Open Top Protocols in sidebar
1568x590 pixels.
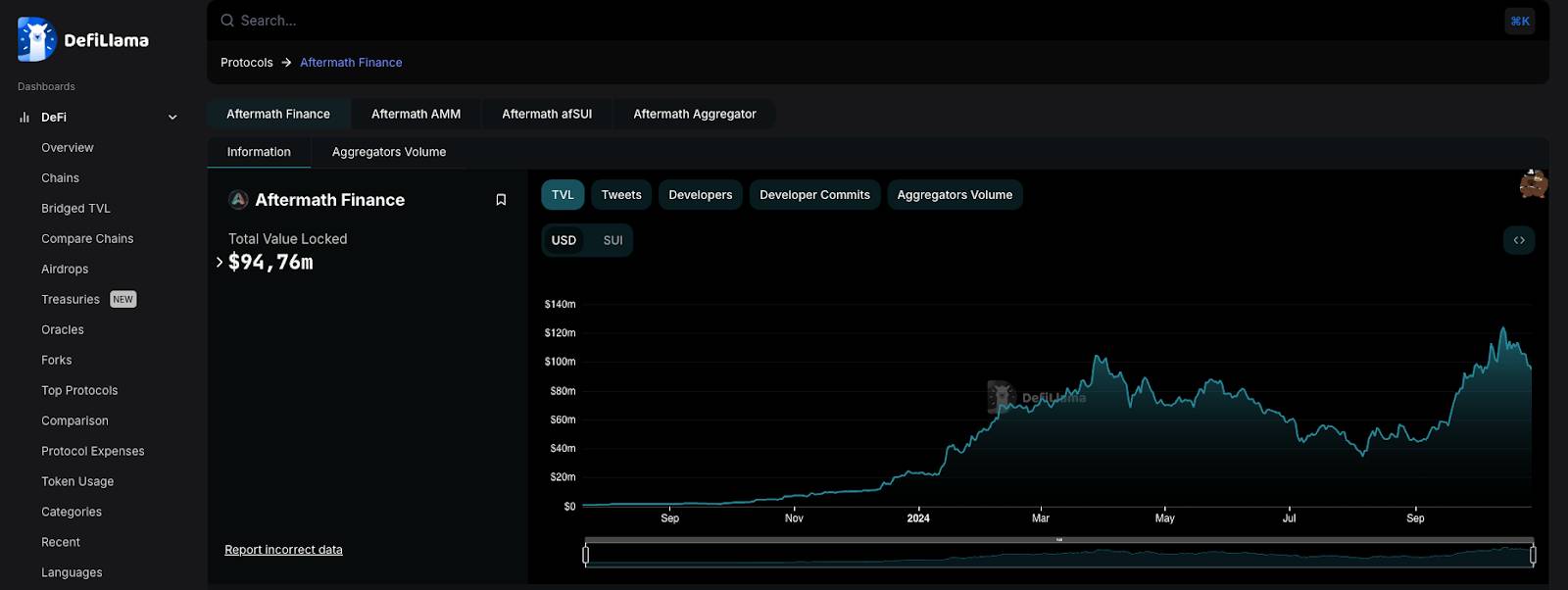79,391
